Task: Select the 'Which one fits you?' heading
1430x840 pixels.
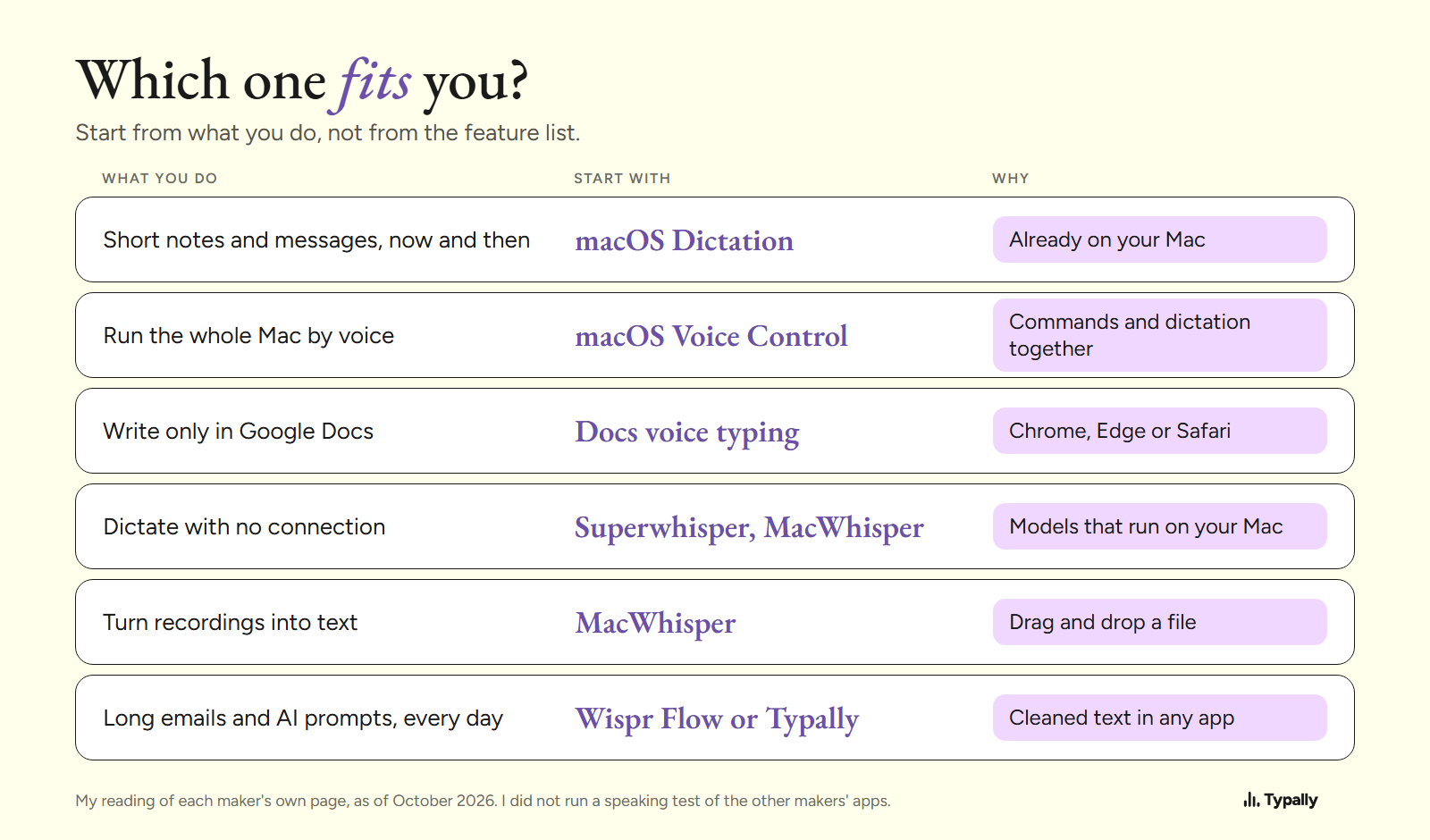Action: (302, 82)
